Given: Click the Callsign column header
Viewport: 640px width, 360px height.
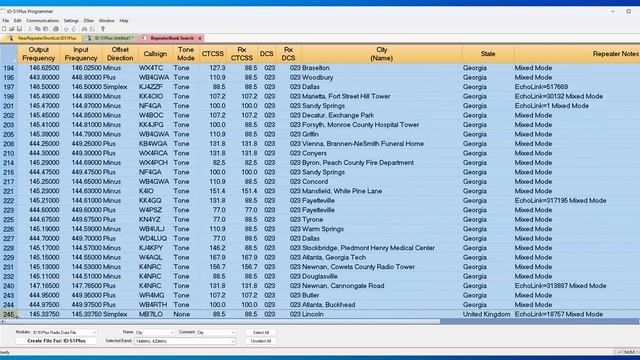Looking at the screenshot, I should coord(155,54).
